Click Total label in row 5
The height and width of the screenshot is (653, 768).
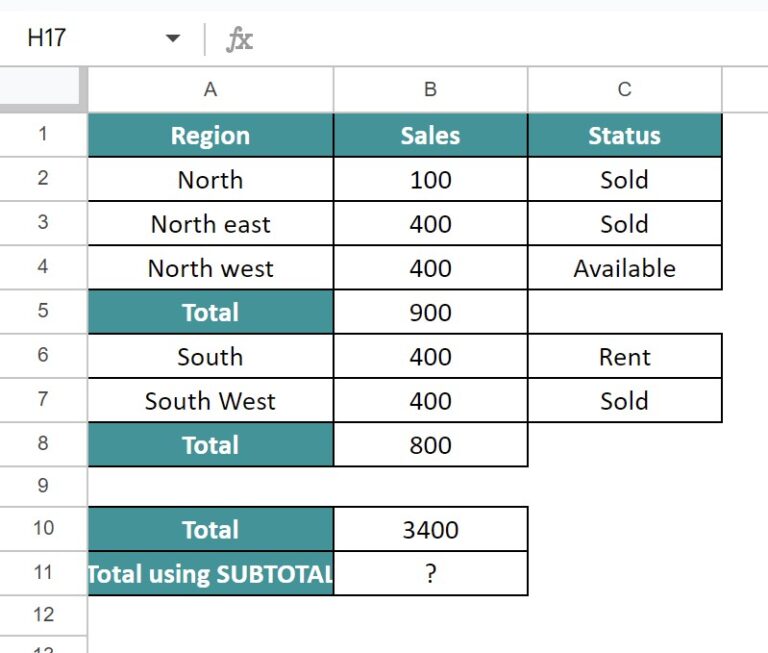[x=211, y=312]
